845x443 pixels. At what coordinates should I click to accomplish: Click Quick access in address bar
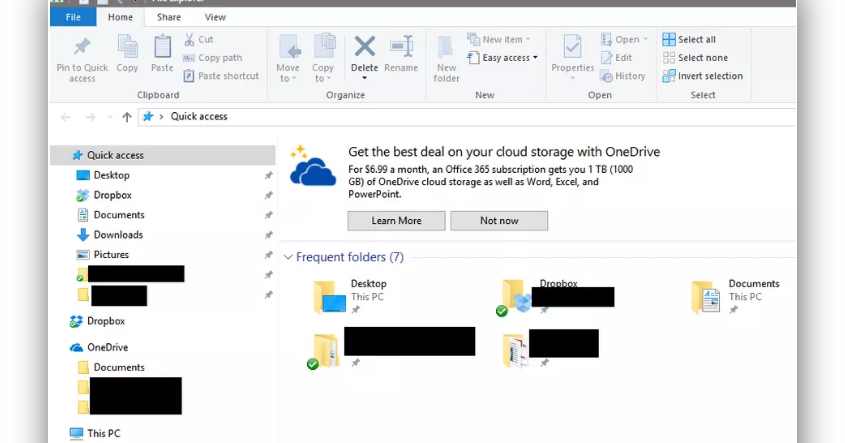point(199,116)
